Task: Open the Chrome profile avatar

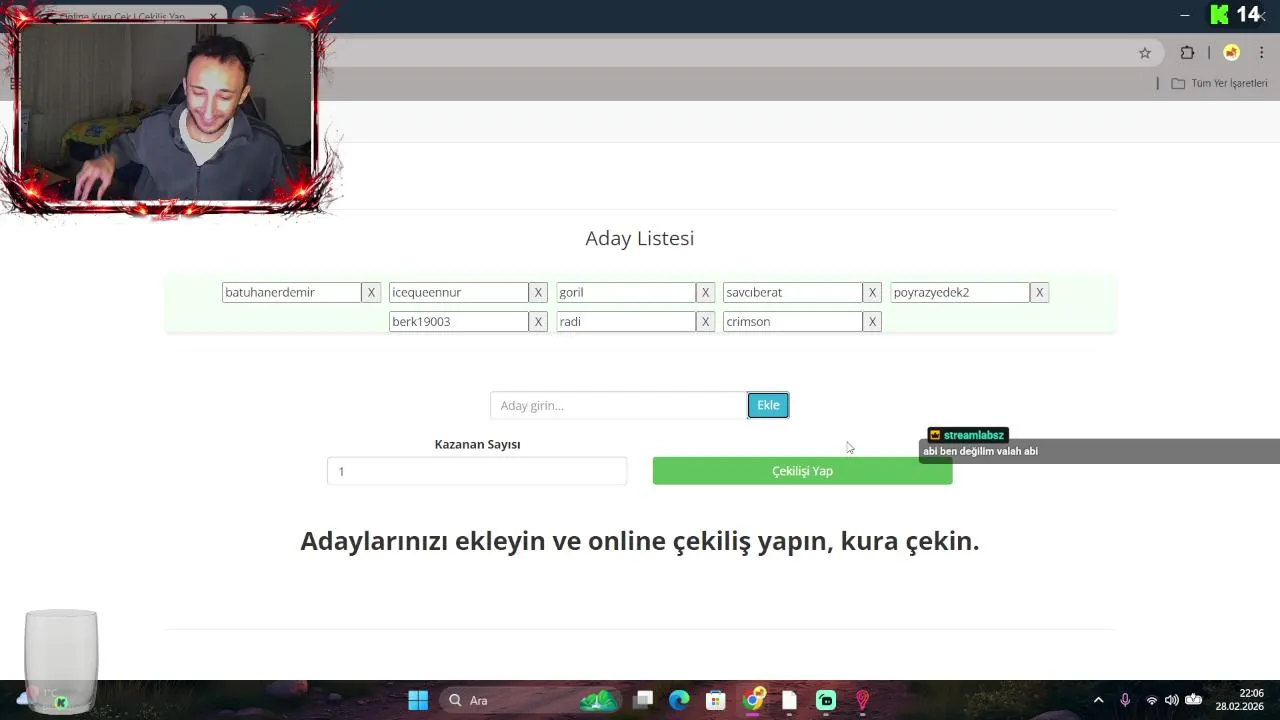Action: tap(1231, 53)
